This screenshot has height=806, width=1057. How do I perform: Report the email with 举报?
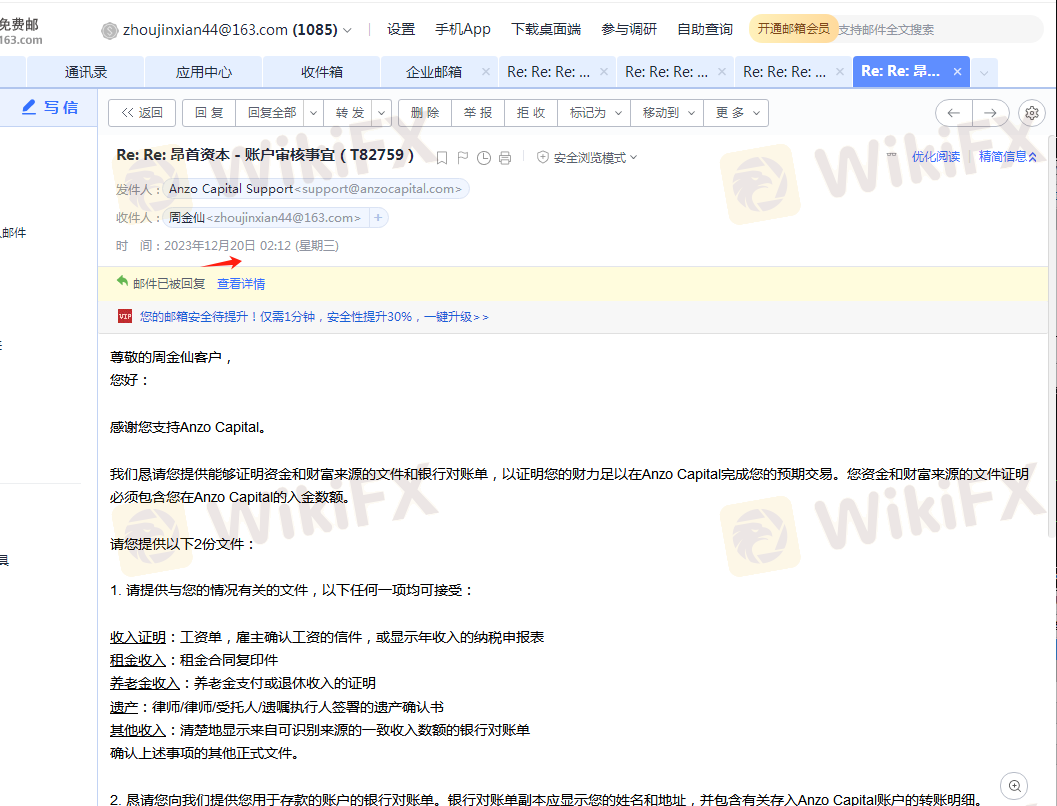(478, 113)
